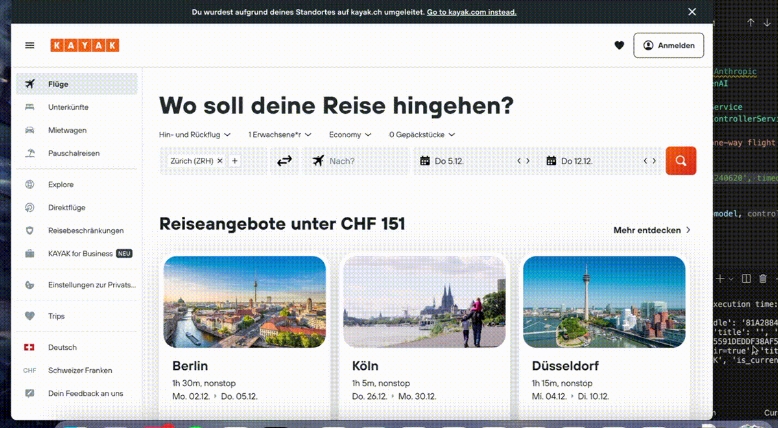Click the airplane icon next to Flüge

click(30, 84)
